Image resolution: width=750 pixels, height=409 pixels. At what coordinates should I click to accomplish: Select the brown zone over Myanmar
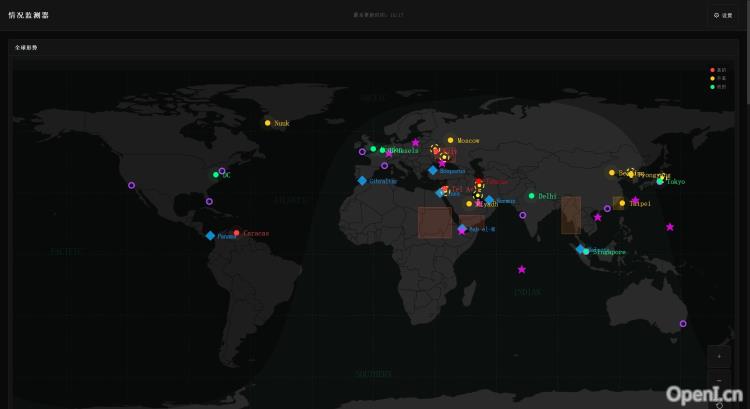click(571, 215)
